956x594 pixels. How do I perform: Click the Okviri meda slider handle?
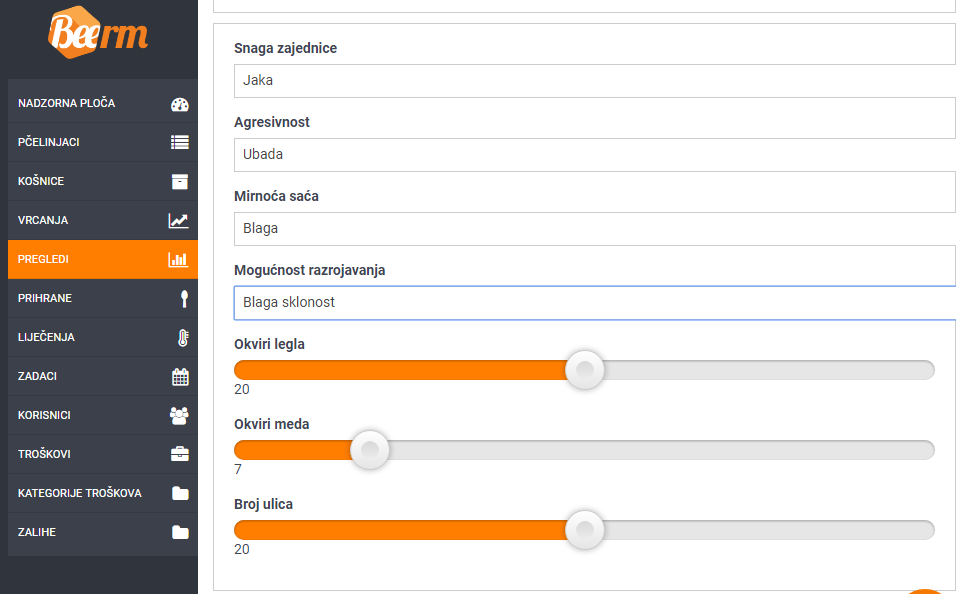pos(369,450)
